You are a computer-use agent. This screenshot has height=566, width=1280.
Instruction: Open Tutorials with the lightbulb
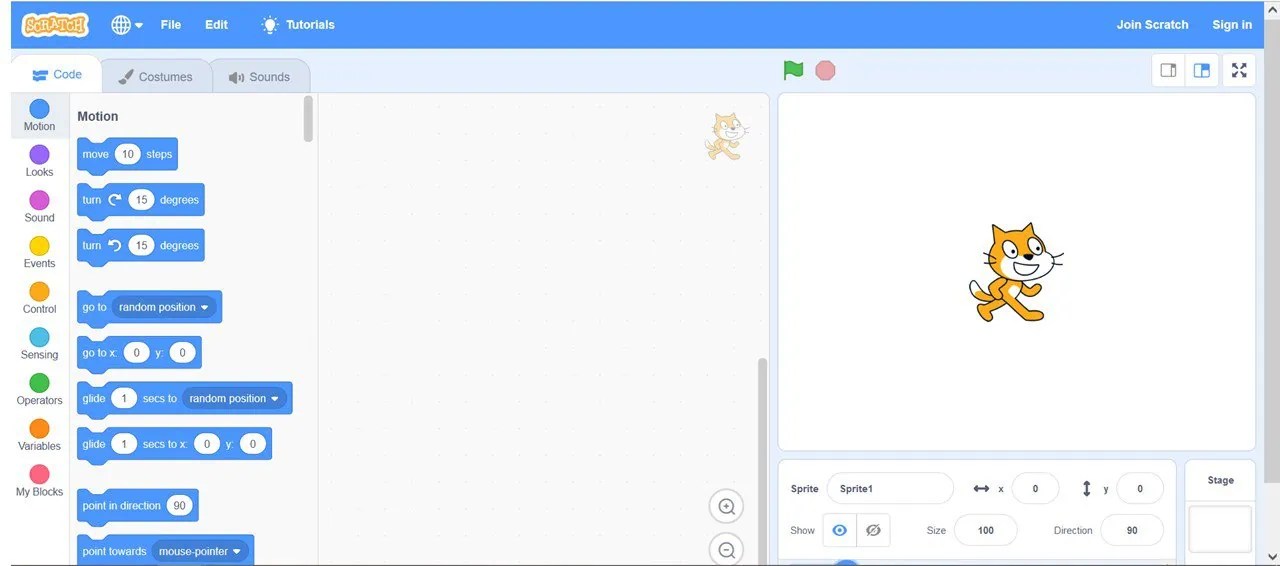(x=297, y=25)
